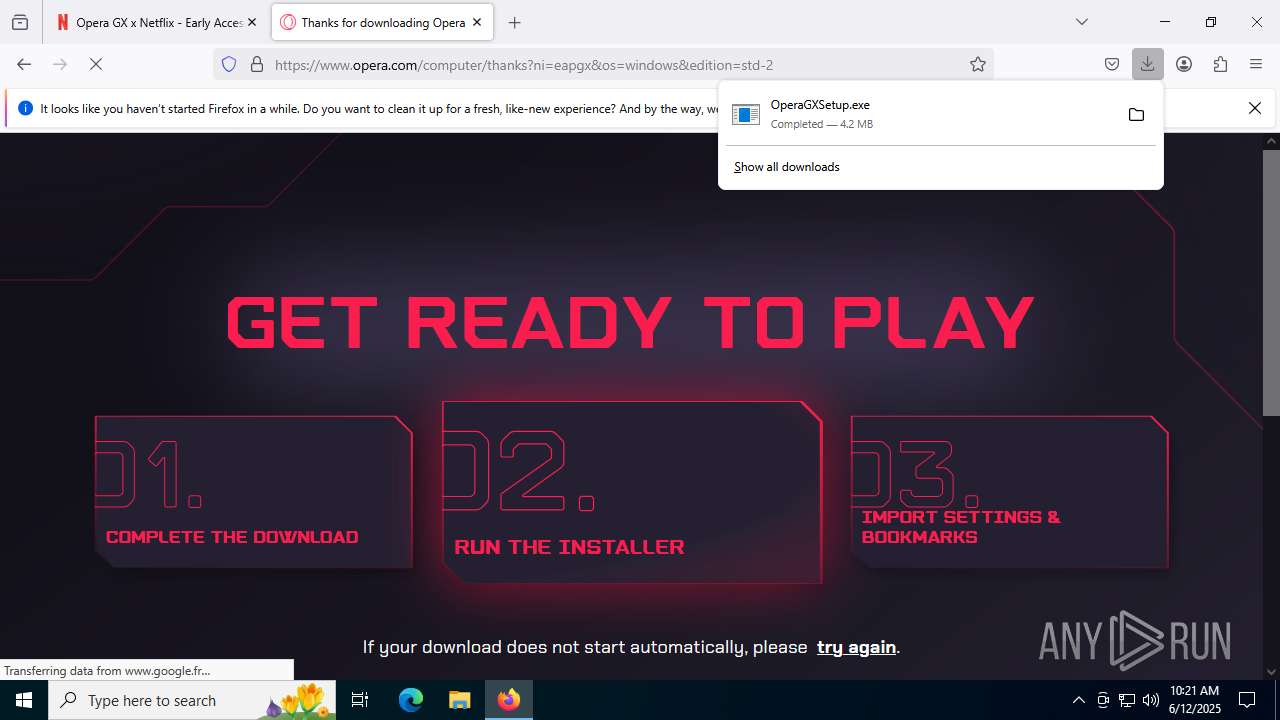Click Run the Installer step card
Viewport: 1280px width, 720px height.
coord(632,492)
